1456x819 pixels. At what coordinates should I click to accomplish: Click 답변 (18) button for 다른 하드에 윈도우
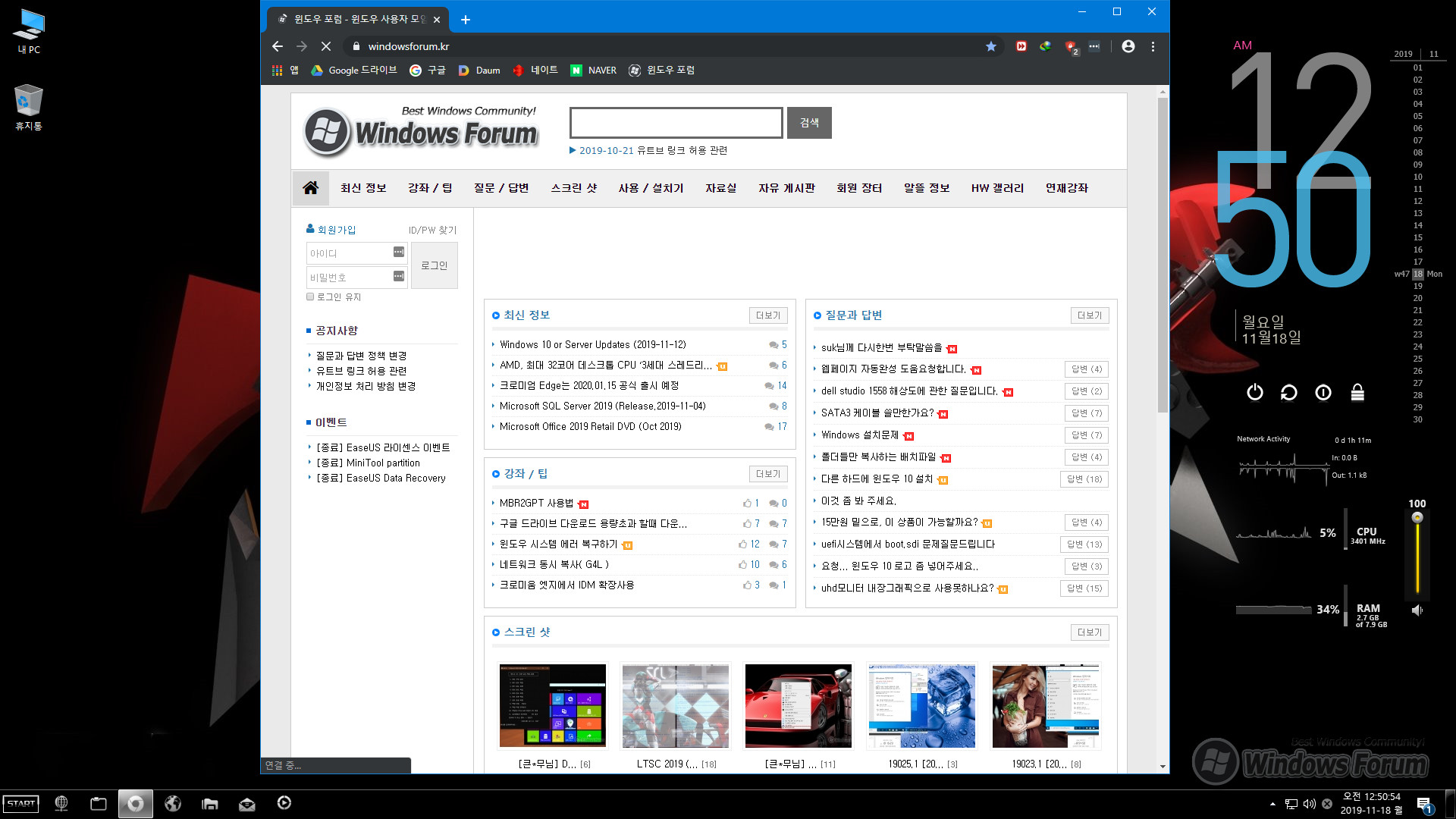coord(1084,479)
